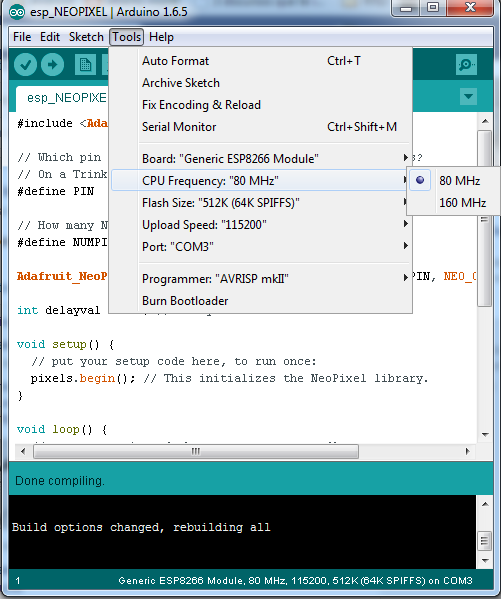Click the console scrollbar down arrow
The image size is (501, 599).
click(x=485, y=560)
